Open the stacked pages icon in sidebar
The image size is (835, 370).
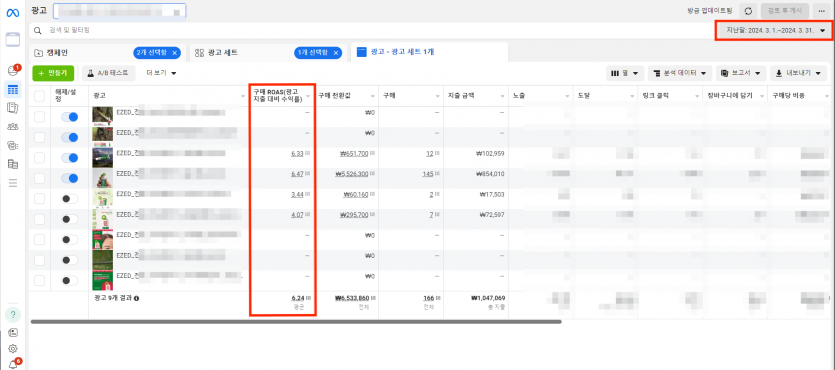click(x=13, y=108)
